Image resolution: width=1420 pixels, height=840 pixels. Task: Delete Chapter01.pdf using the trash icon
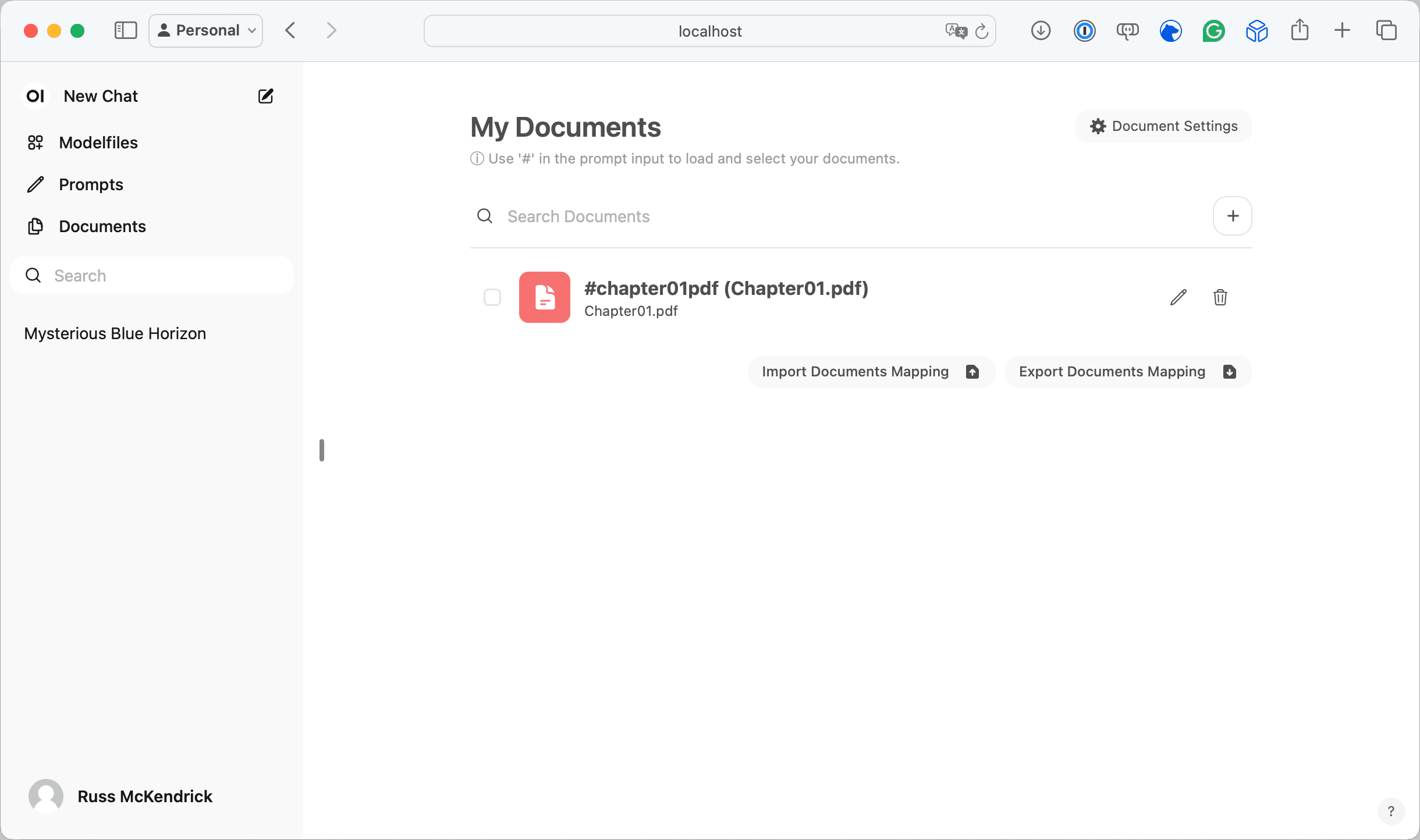point(1220,297)
